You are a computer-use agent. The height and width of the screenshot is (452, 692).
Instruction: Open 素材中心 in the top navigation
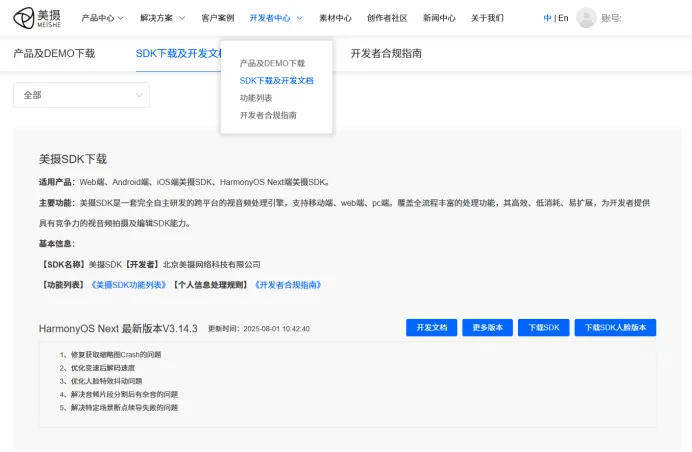pyautogui.click(x=335, y=18)
